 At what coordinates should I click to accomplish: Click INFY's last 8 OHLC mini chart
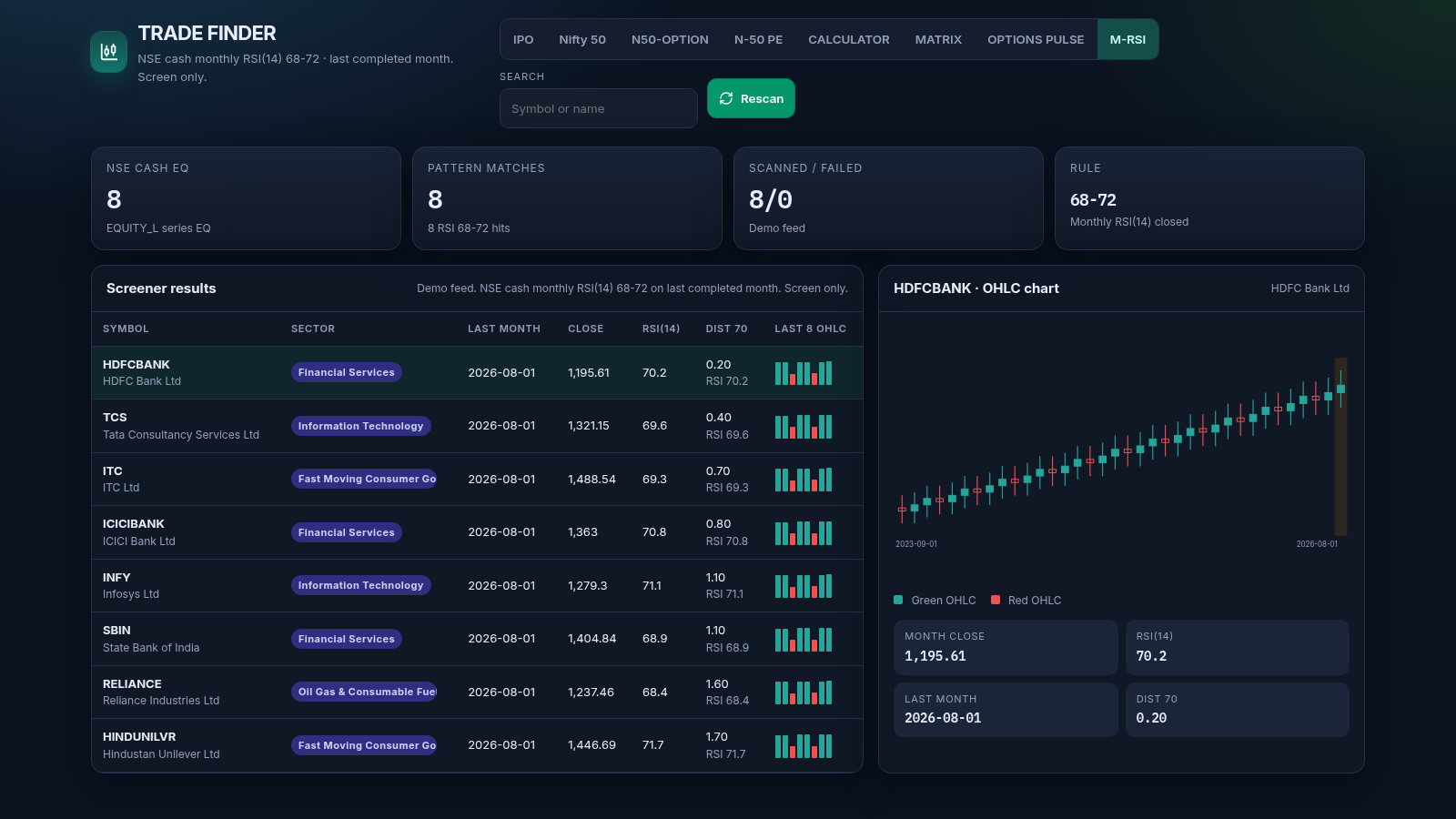pos(804,586)
